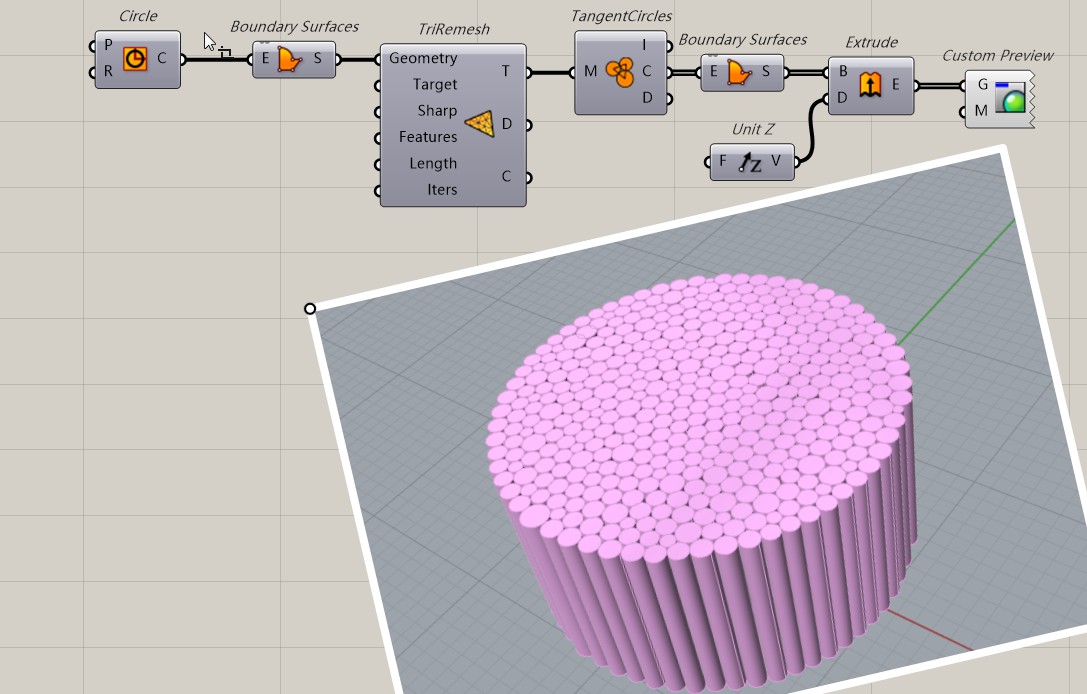Image resolution: width=1087 pixels, height=694 pixels.
Task: Click the sketch image corner grip handle
Action: [310, 309]
